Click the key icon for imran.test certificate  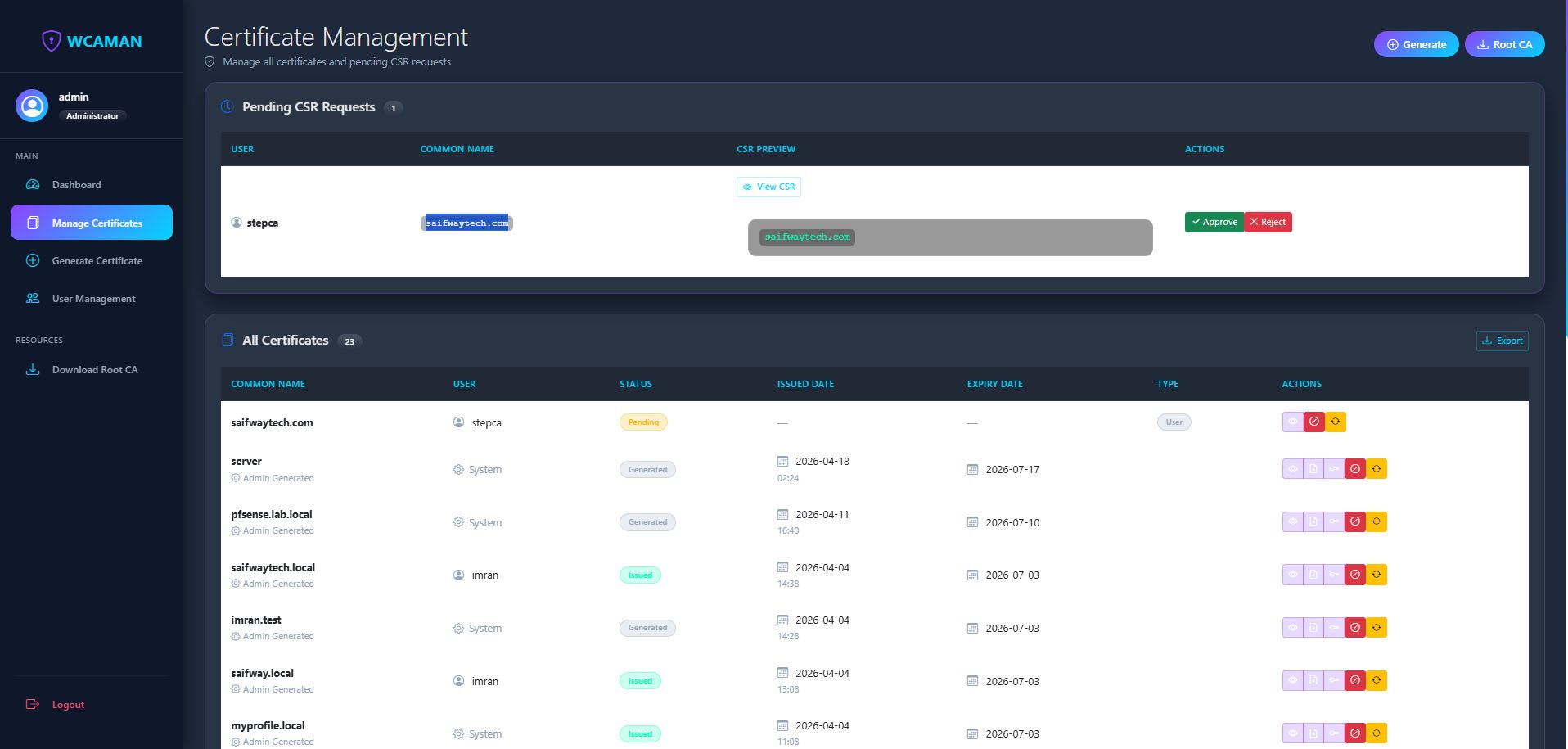(1334, 628)
